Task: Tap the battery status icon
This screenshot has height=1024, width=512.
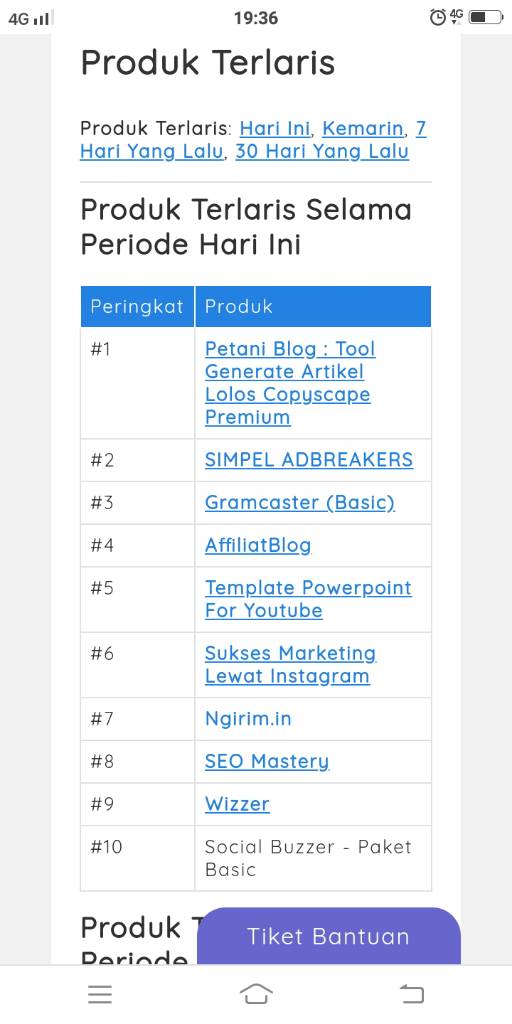Action: [486, 18]
